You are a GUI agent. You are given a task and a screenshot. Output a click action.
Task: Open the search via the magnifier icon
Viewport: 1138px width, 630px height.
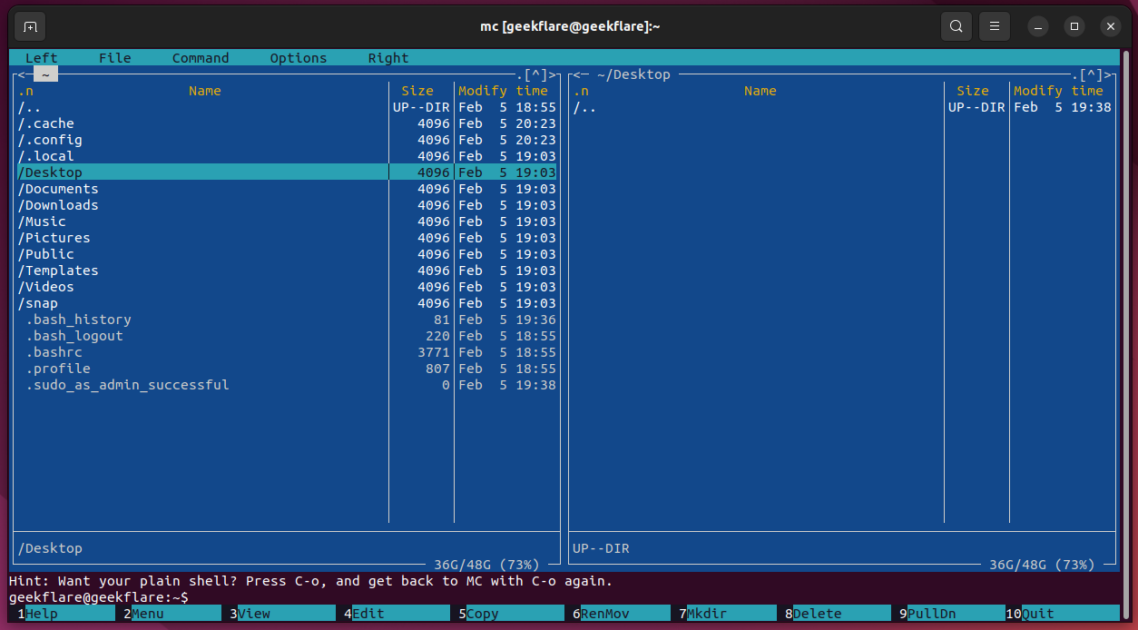click(x=955, y=26)
